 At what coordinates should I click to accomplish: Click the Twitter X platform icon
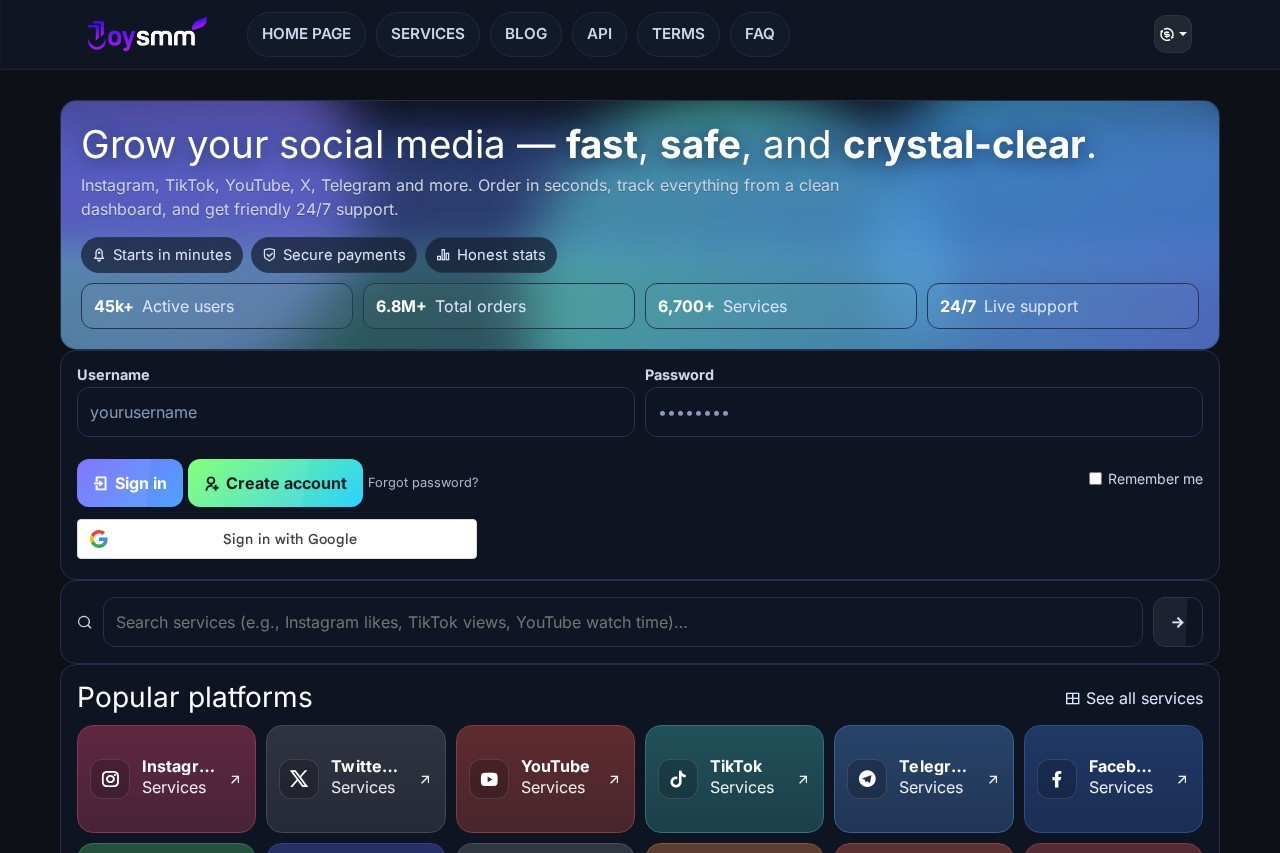[299, 779]
